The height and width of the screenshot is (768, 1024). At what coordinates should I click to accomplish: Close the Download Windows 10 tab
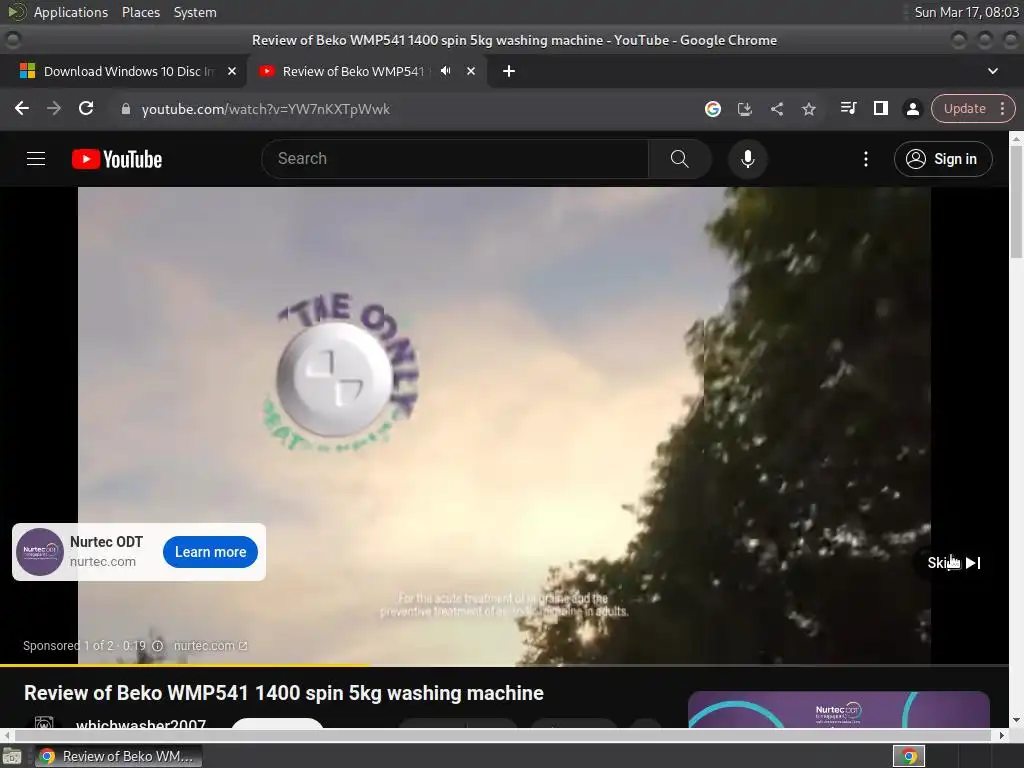click(232, 71)
